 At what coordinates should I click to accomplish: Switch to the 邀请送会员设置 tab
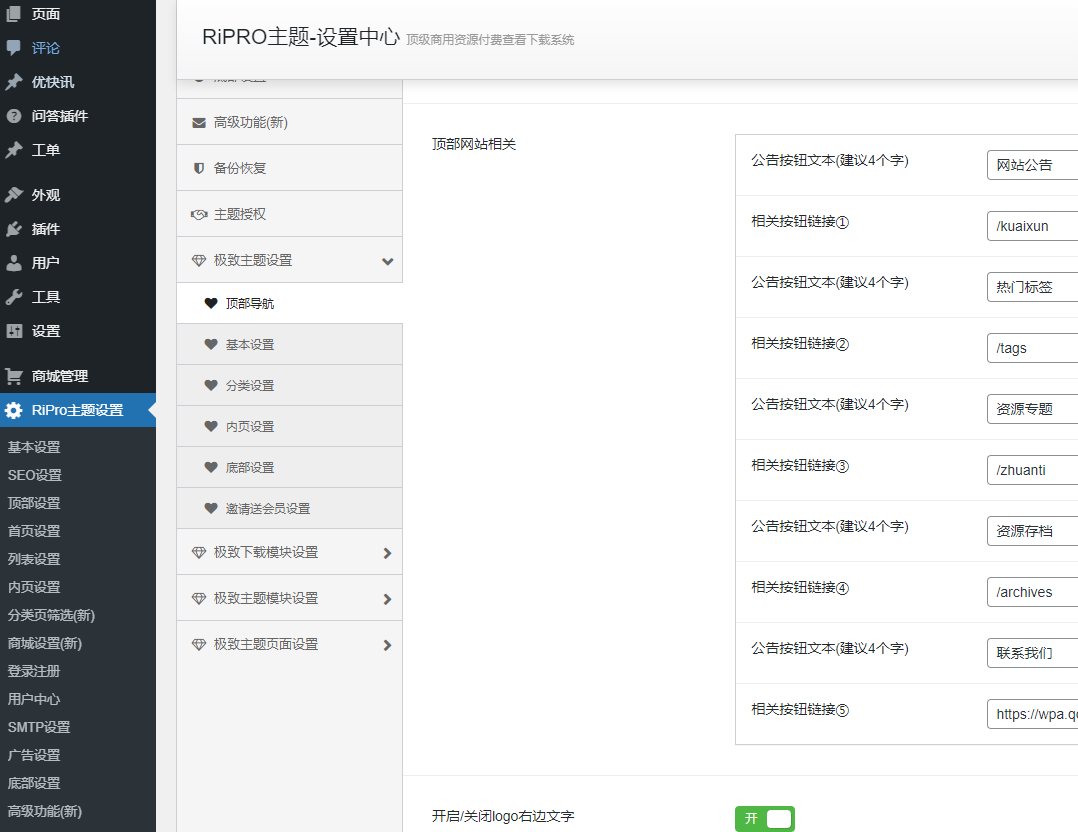coord(267,508)
